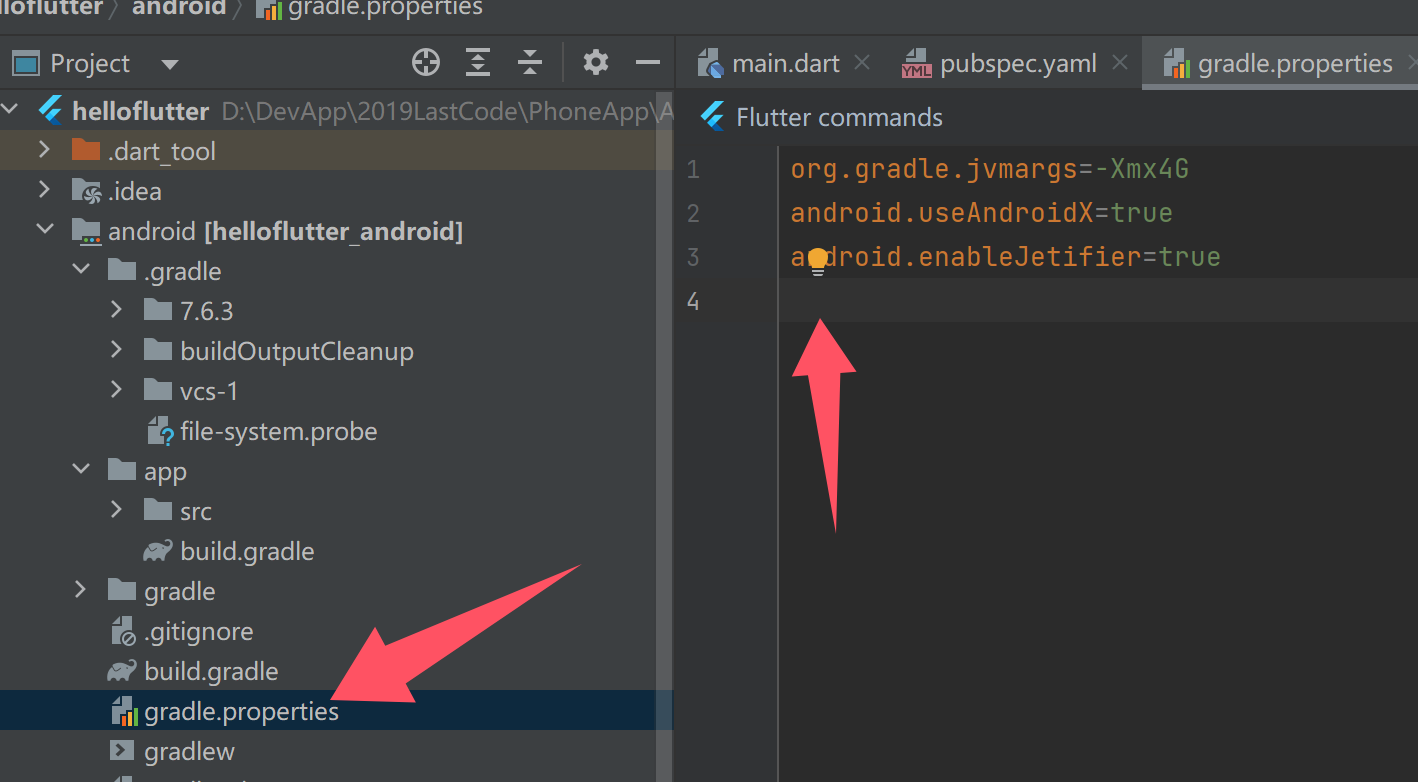Click the Dart file icon on main.dart tab

710,64
